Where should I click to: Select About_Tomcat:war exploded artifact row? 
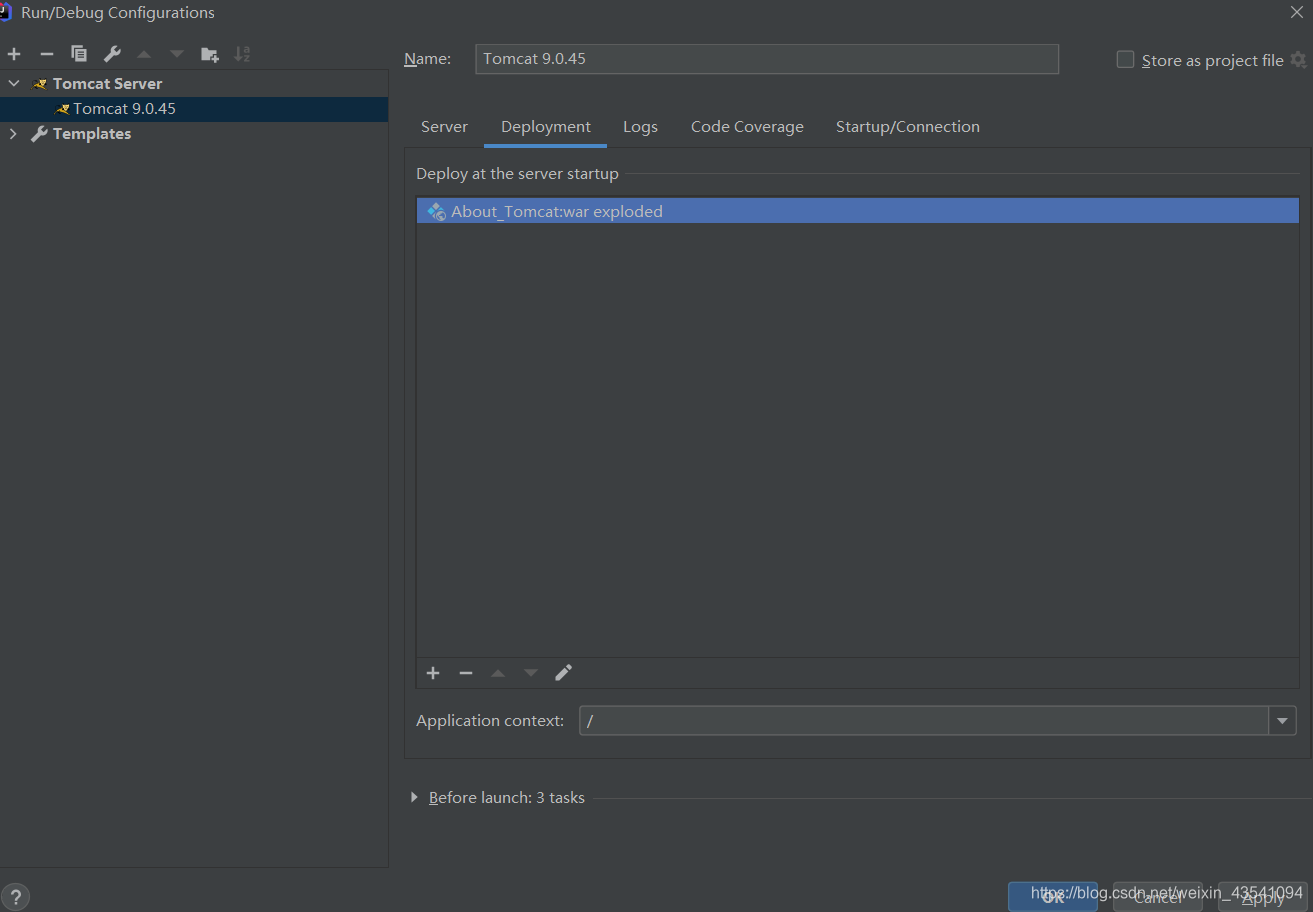point(857,211)
